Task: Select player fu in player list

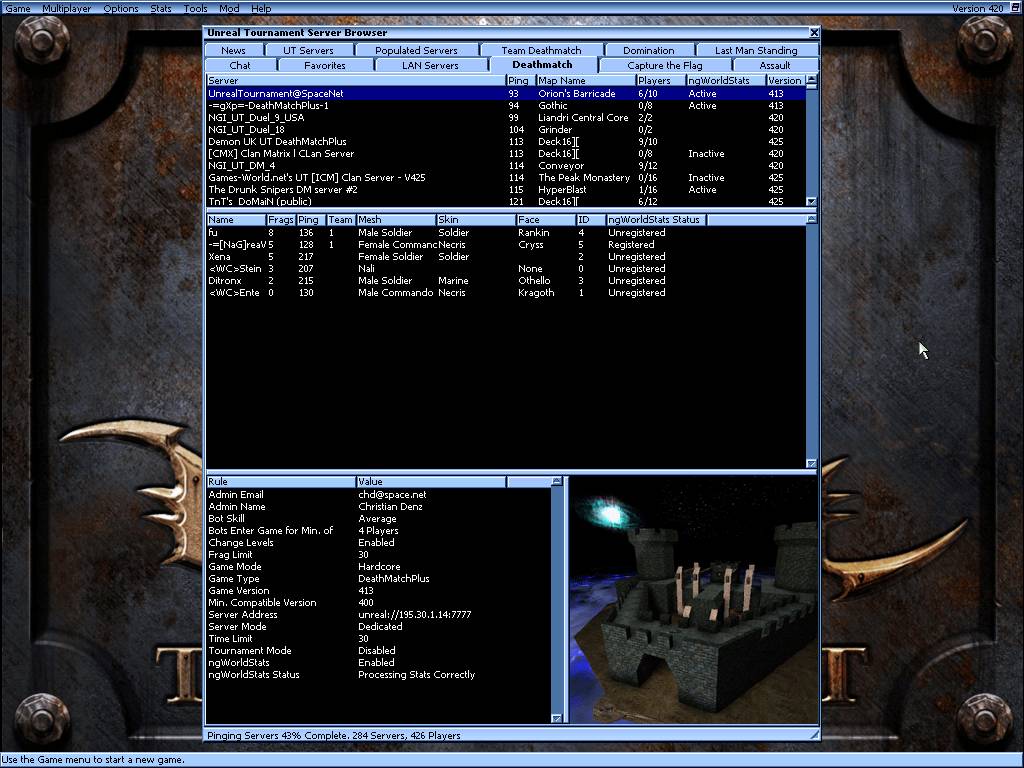Action: coord(506,232)
